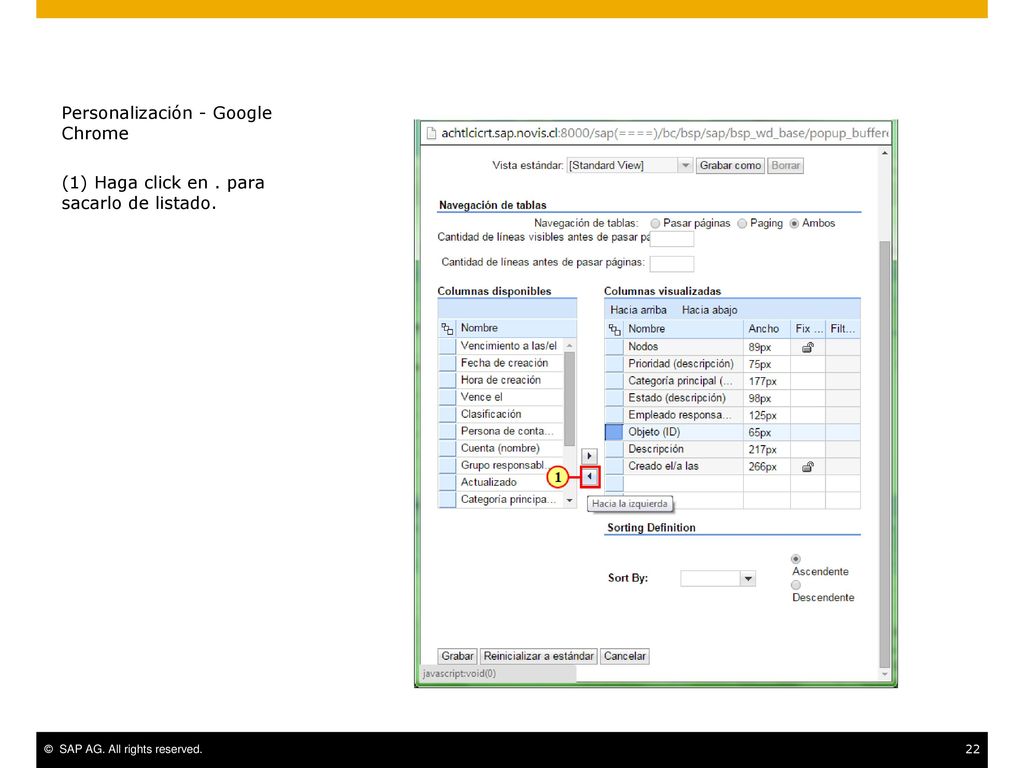Toggle the lock icon in Creado el/a las row

(808, 466)
